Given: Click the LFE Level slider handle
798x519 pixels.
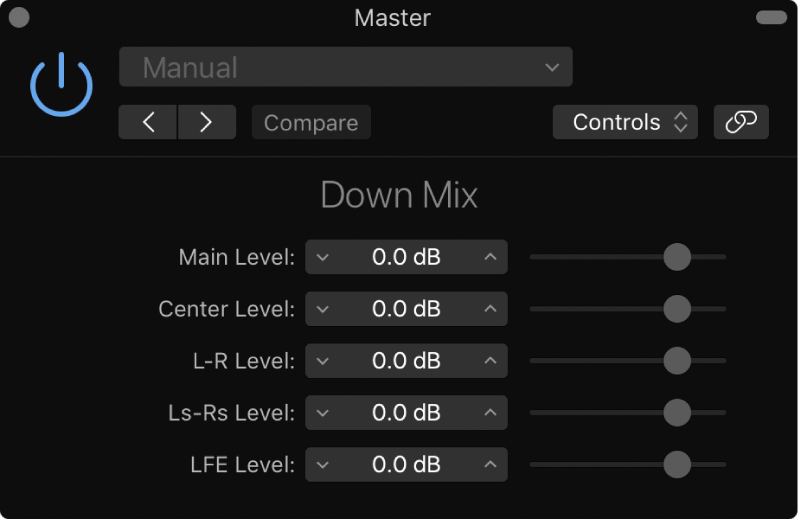Looking at the screenshot, I should pyautogui.click(x=677, y=464).
